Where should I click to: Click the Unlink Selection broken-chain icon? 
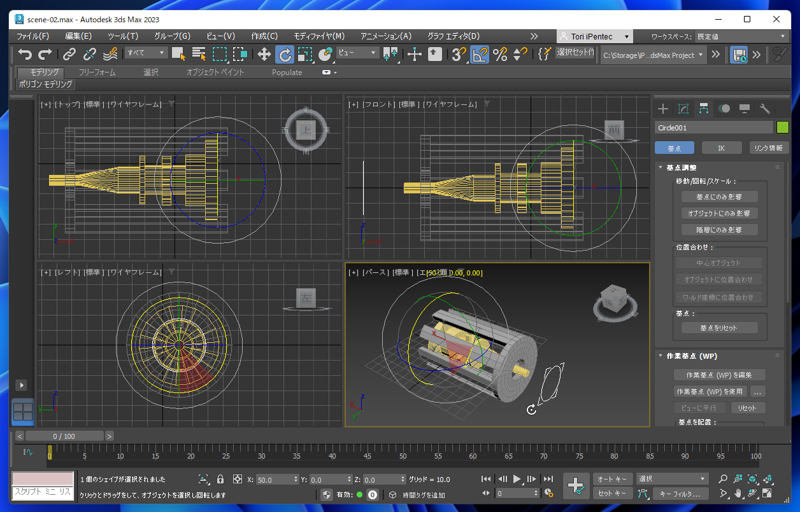(x=90, y=54)
